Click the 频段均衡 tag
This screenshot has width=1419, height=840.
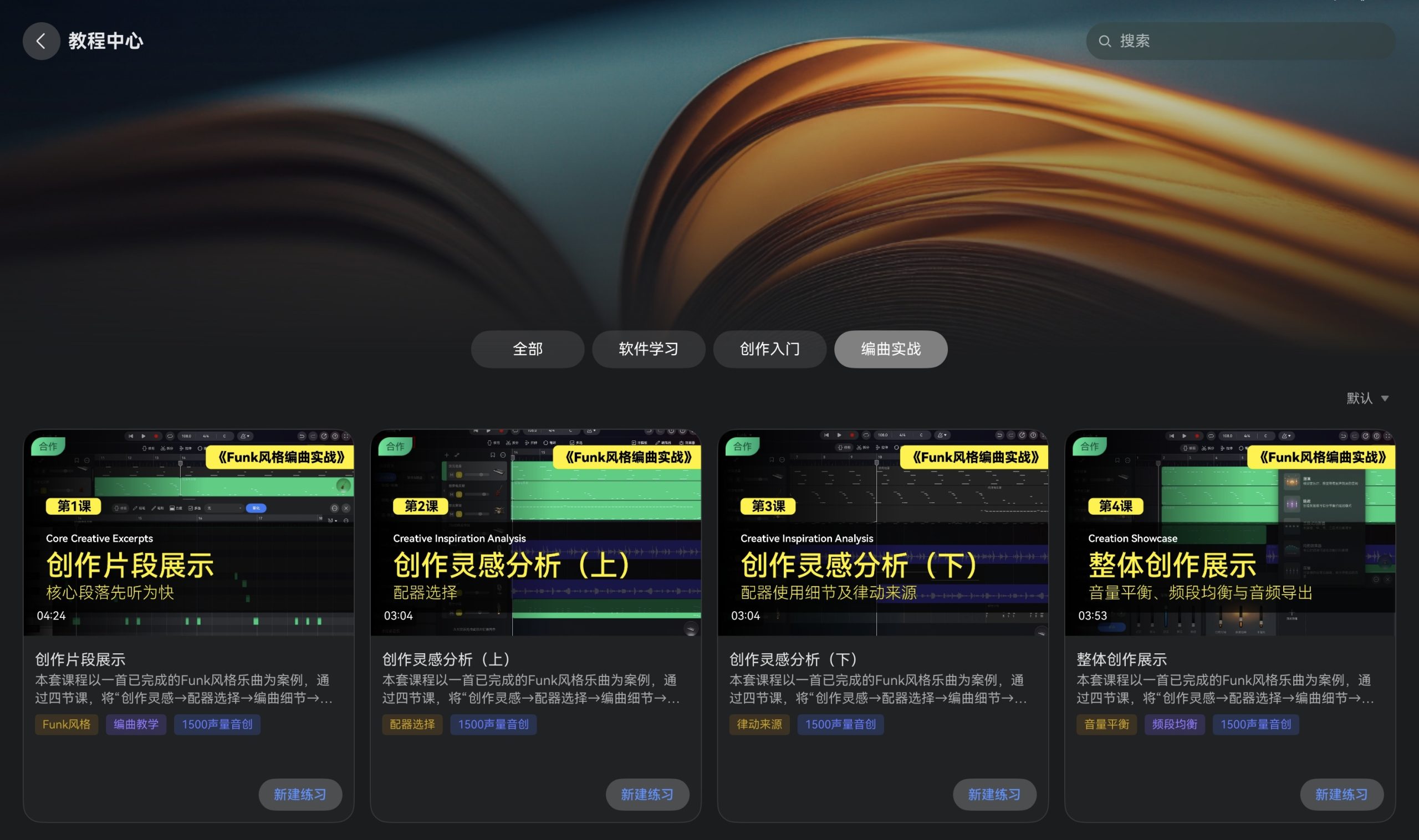1175,724
